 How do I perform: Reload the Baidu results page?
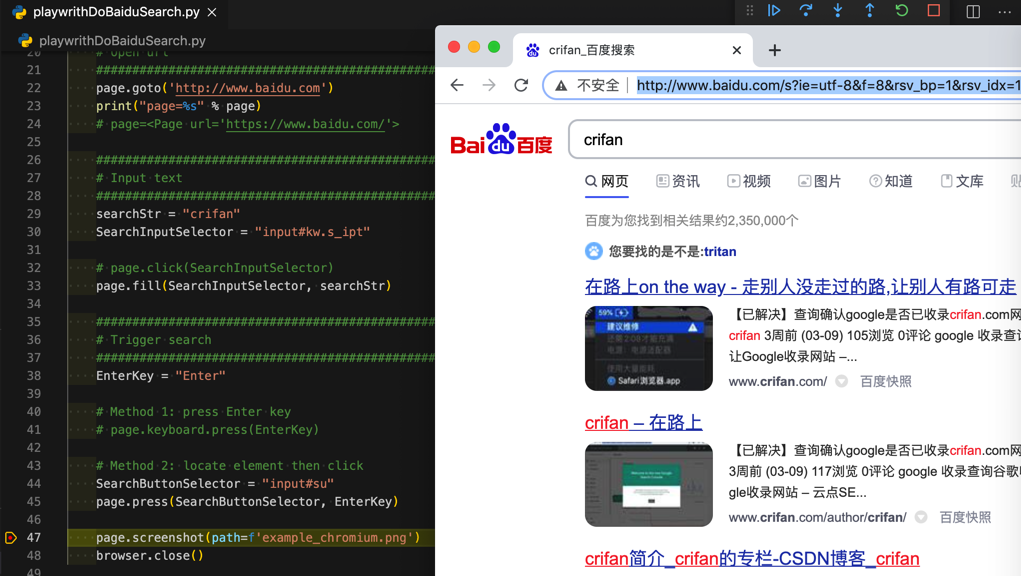[x=521, y=85]
